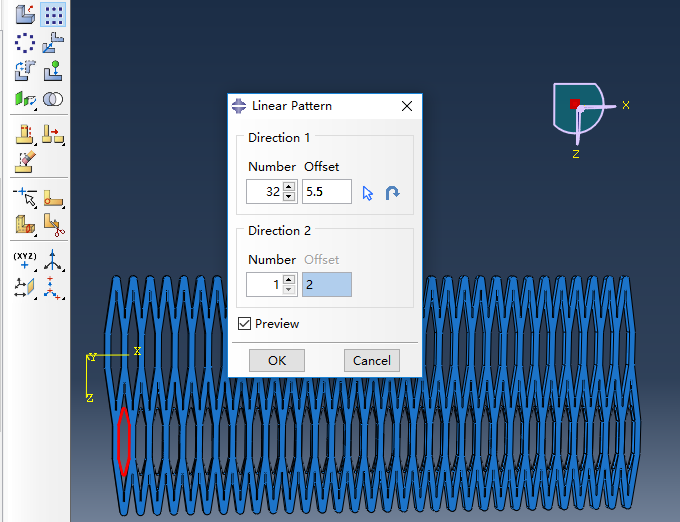Select the Merge/Cut Instances overlapping circles tool

click(x=53, y=99)
